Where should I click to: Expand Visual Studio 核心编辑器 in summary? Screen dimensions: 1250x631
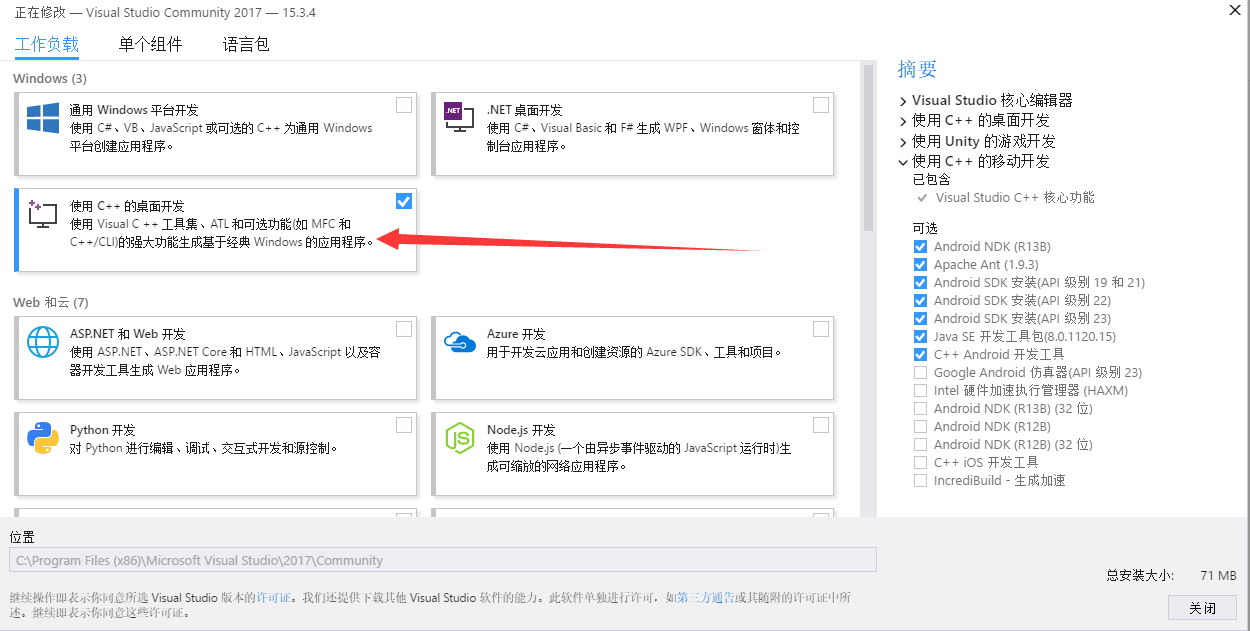(903, 101)
